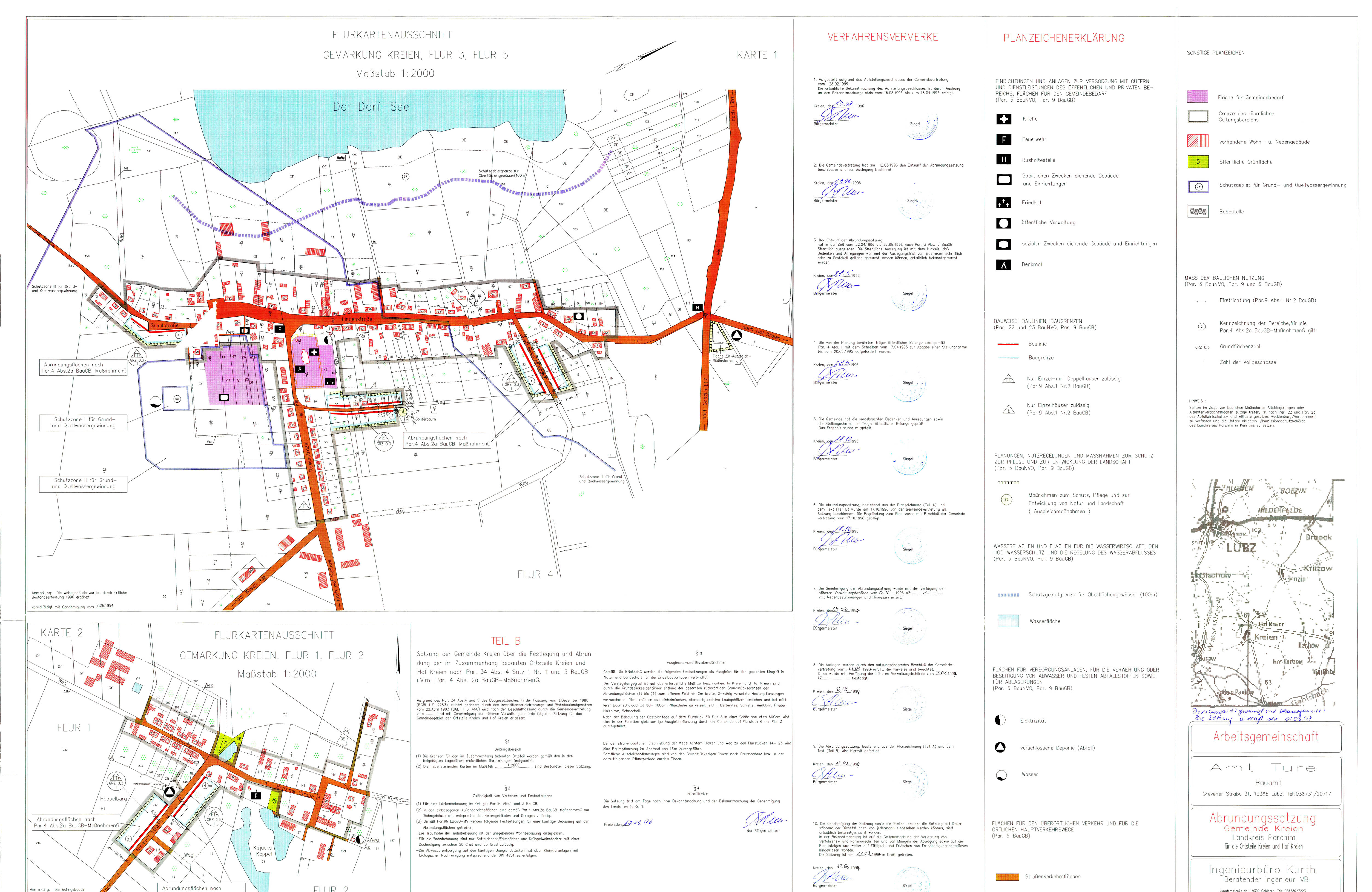The image size is (1372, 892).
Task: Click the 'GEMARKUNG KREIEN, FLUR 3, FLUR 5' title
Action: coord(415,55)
